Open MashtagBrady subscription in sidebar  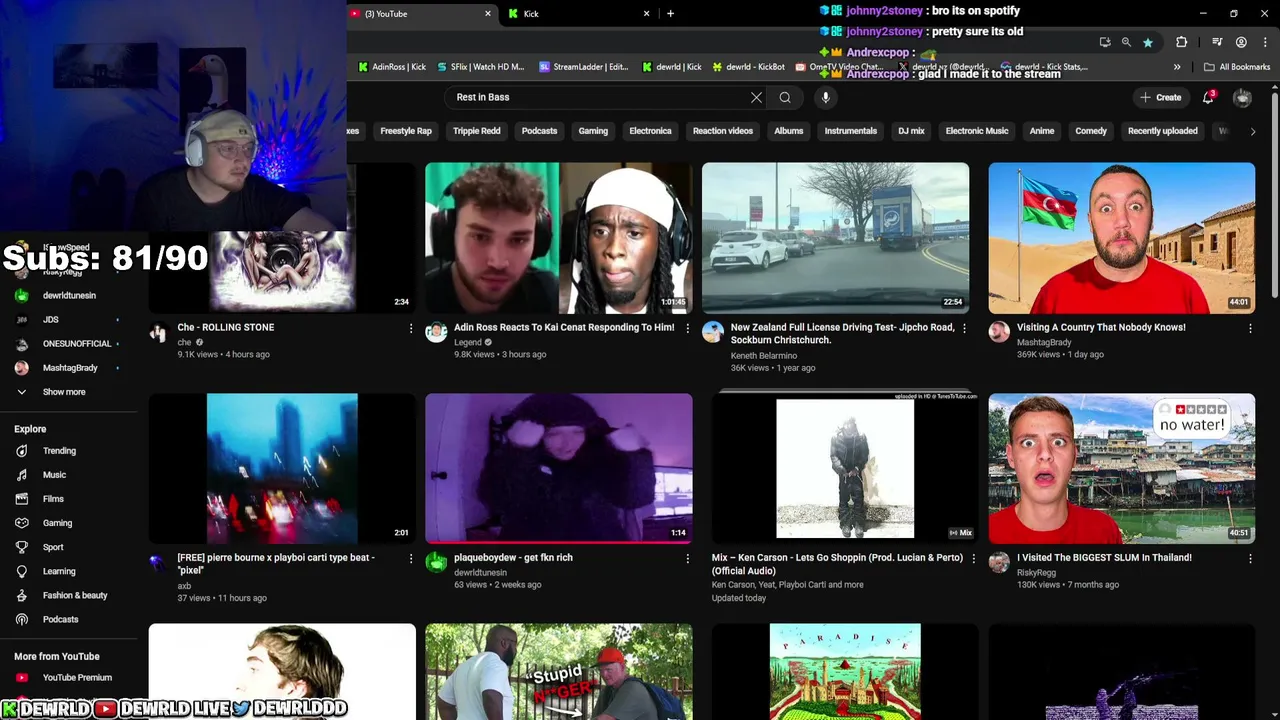click(x=70, y=368)
